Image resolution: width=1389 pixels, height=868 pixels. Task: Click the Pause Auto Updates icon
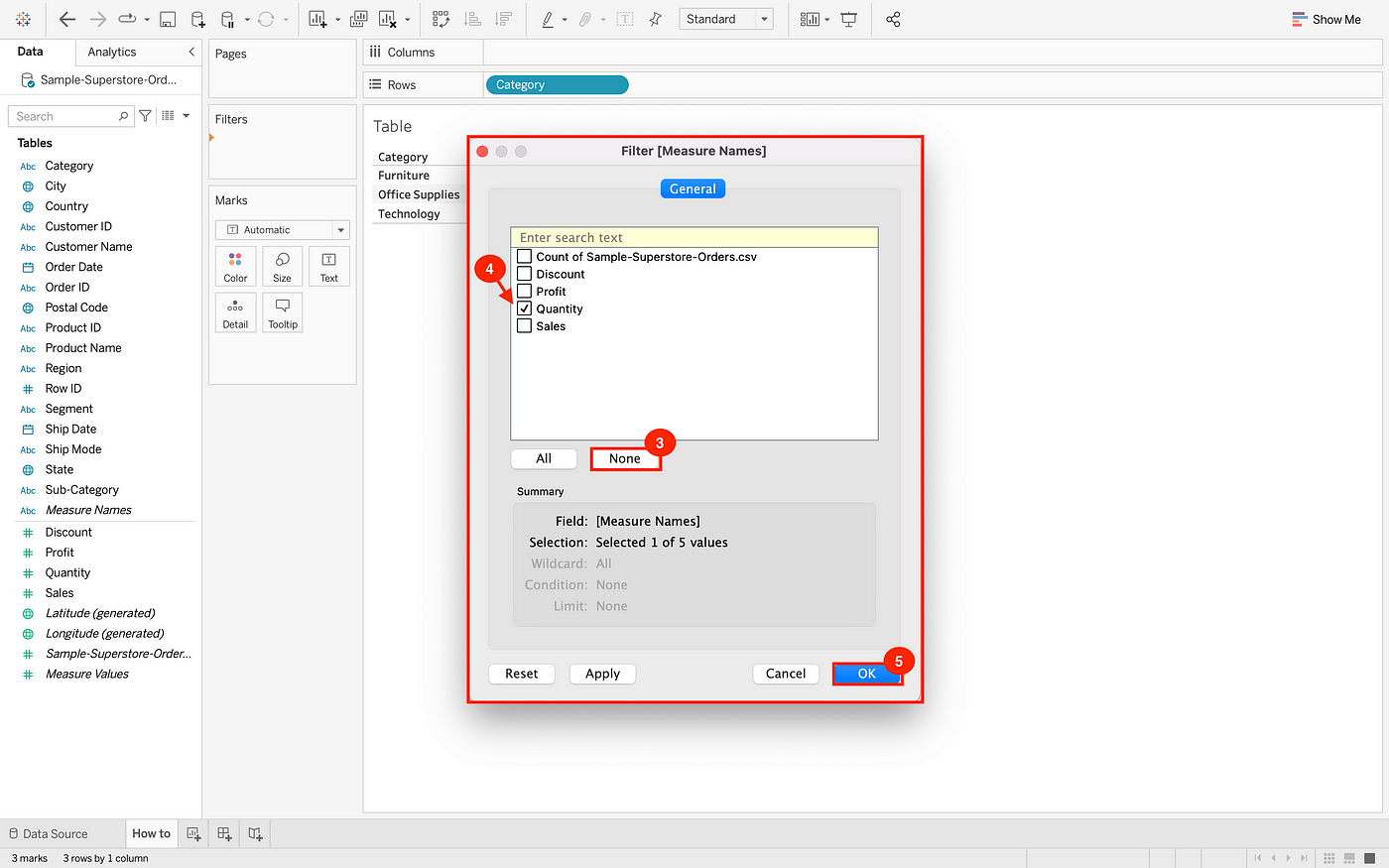tap(227, 19)
